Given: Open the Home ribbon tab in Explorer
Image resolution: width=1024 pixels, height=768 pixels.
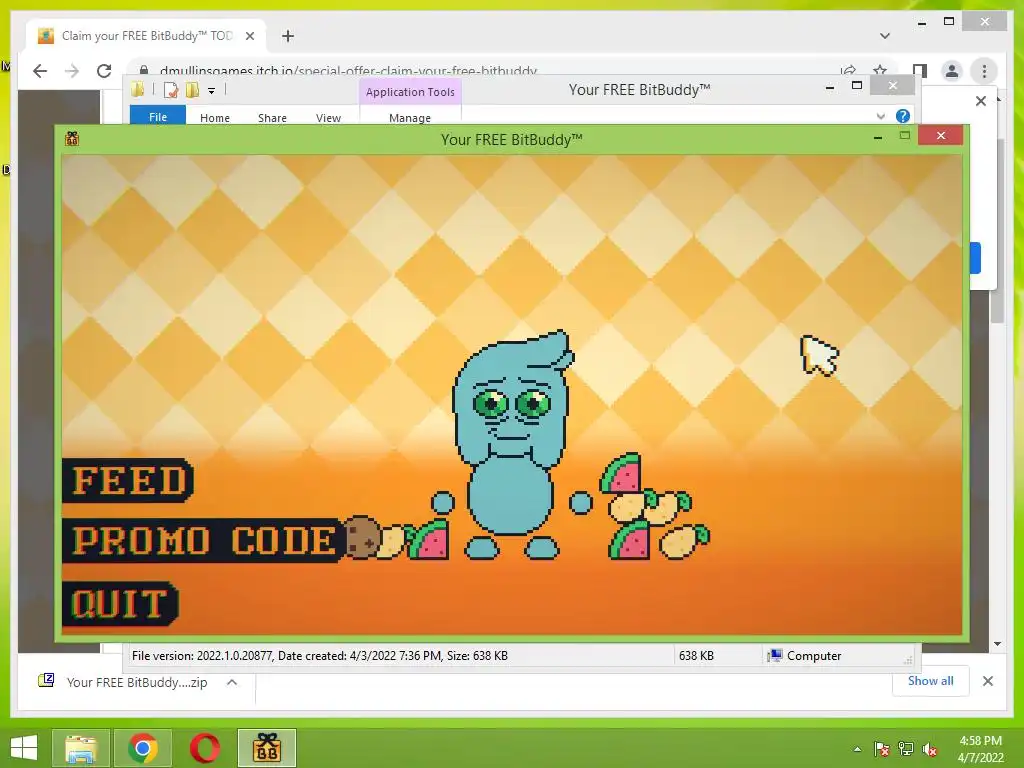Looking at the screenshot, I should [x=215, y=118].
